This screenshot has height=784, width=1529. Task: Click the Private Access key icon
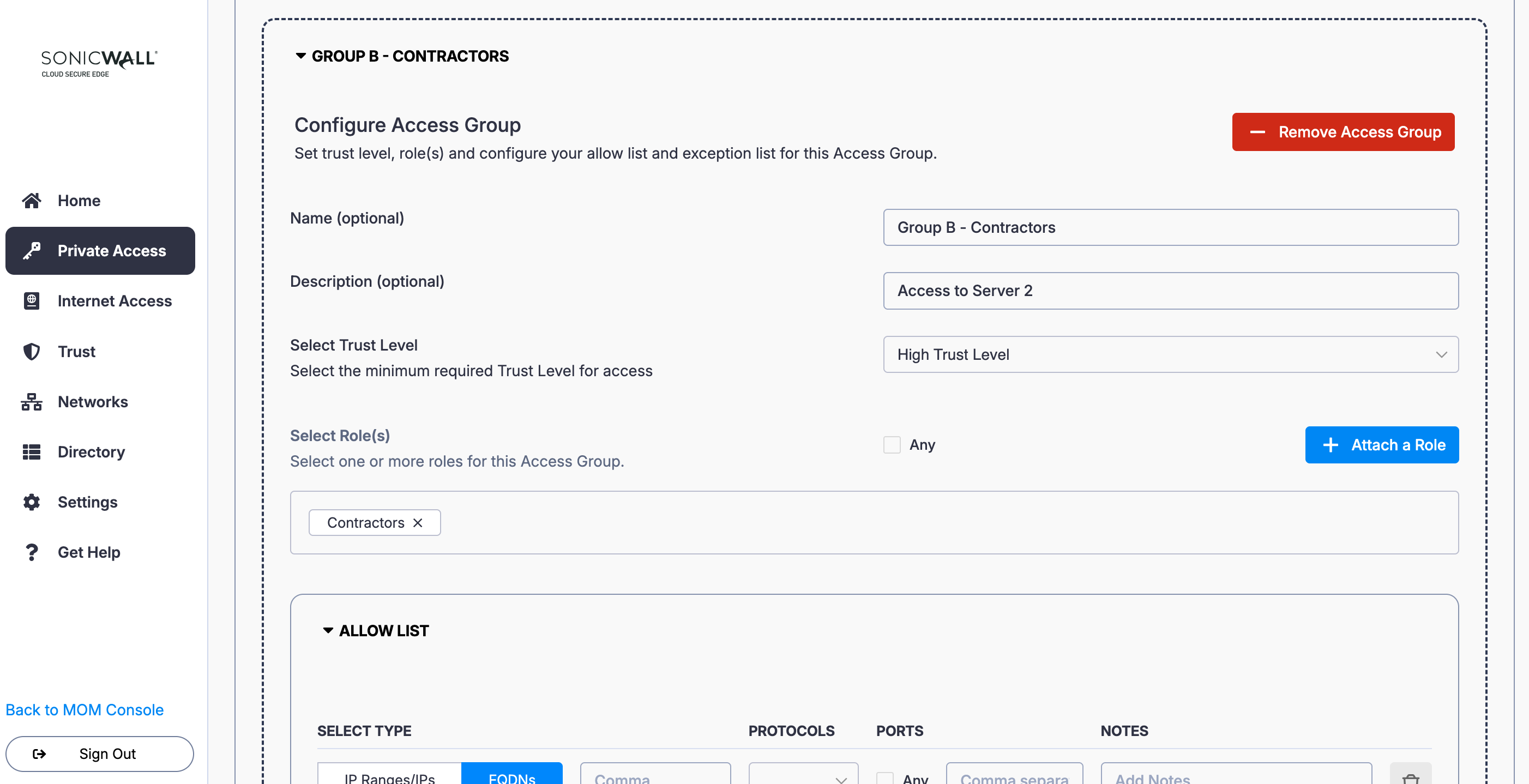[x=32, y=250]
